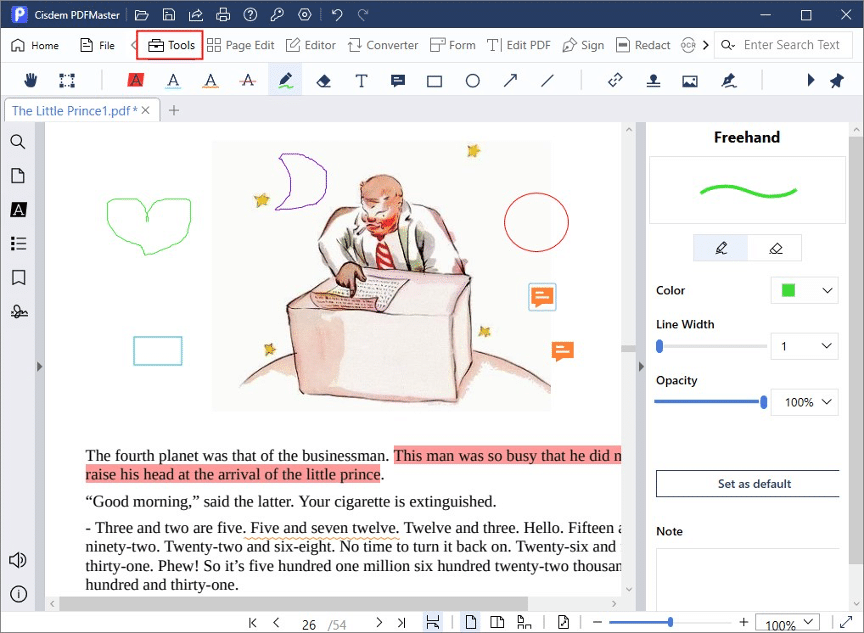Switch to the Converter ribbon item
Viewport: 864px width, 633px height.
click(386, 45)
